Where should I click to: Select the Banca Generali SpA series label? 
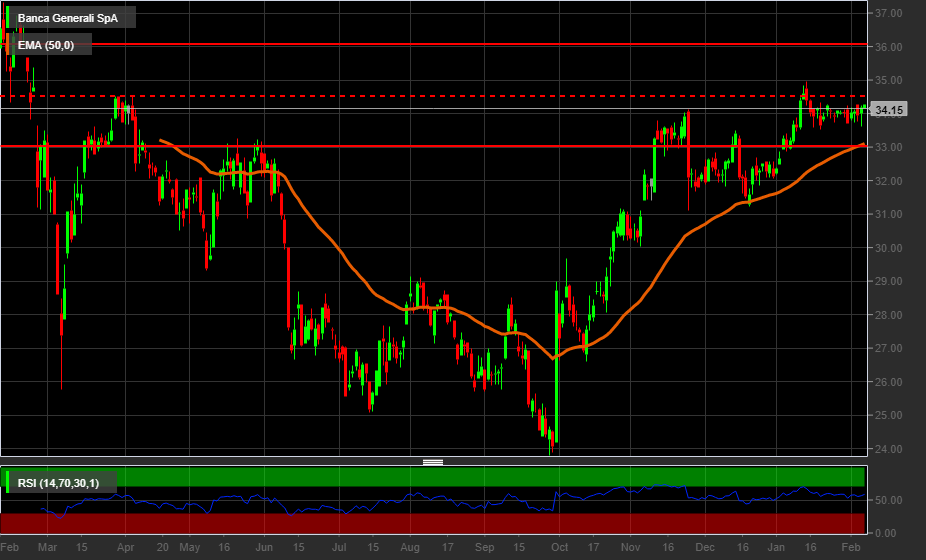(67, 18)
